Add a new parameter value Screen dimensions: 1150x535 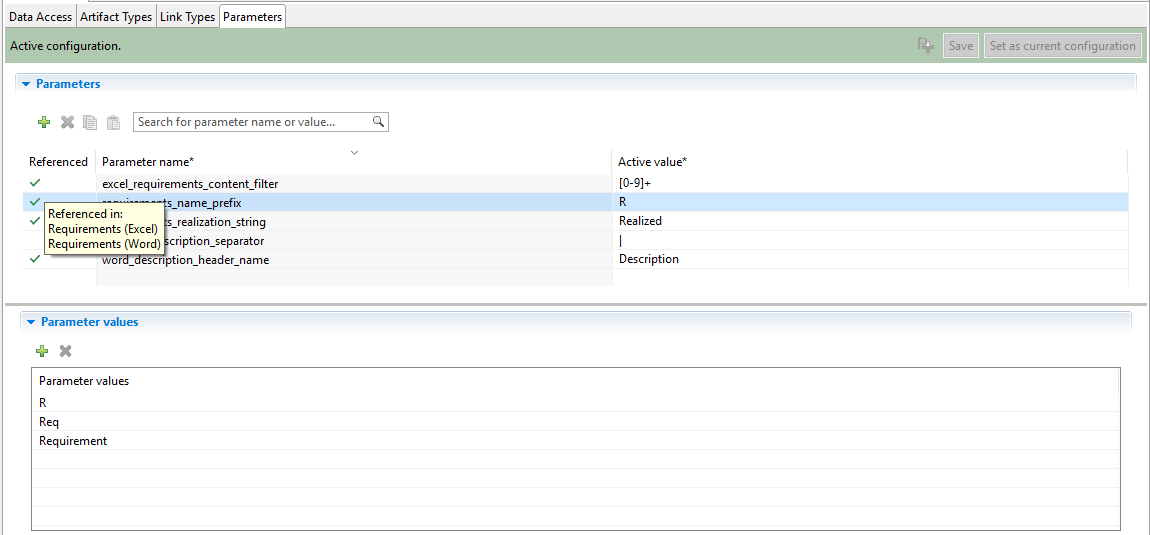click(42, 351)
